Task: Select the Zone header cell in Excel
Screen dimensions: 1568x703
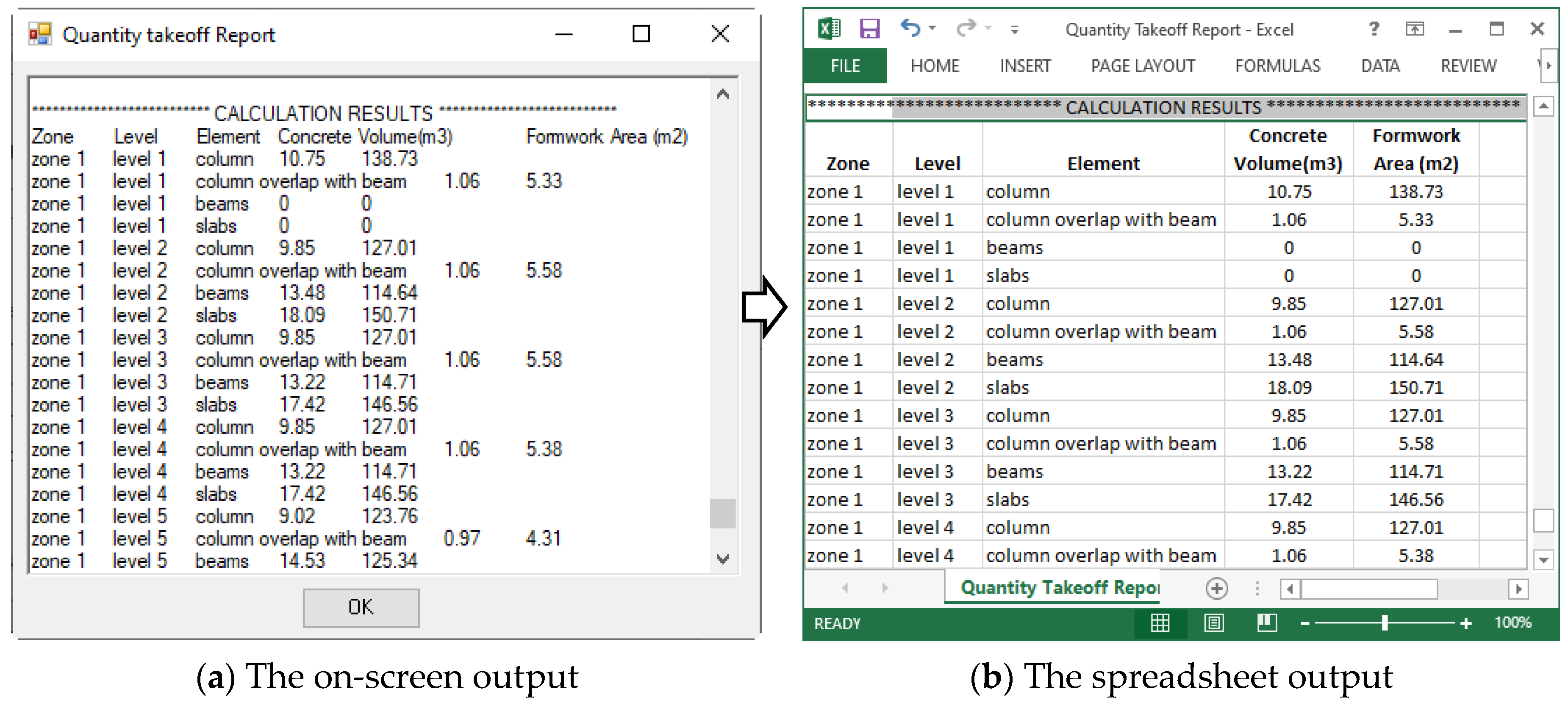Action: tap(849, 149)
